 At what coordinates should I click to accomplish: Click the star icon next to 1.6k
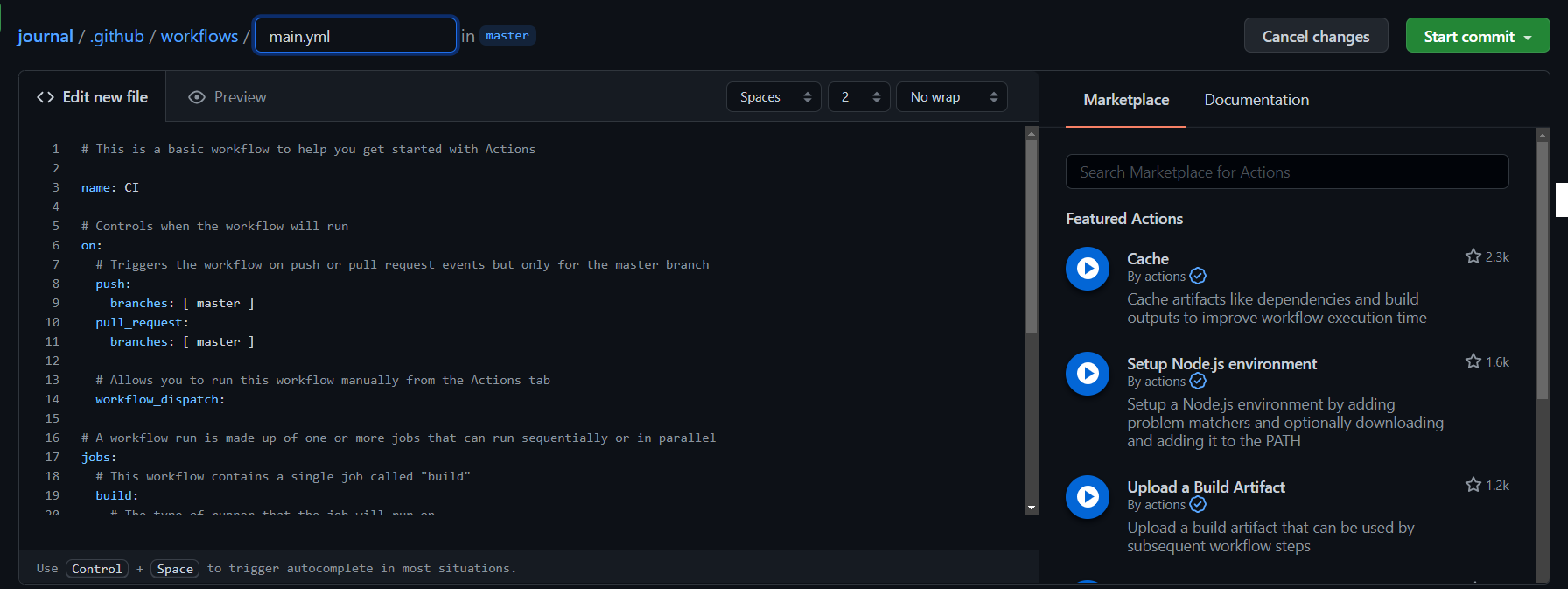(x=1473, y=361)
